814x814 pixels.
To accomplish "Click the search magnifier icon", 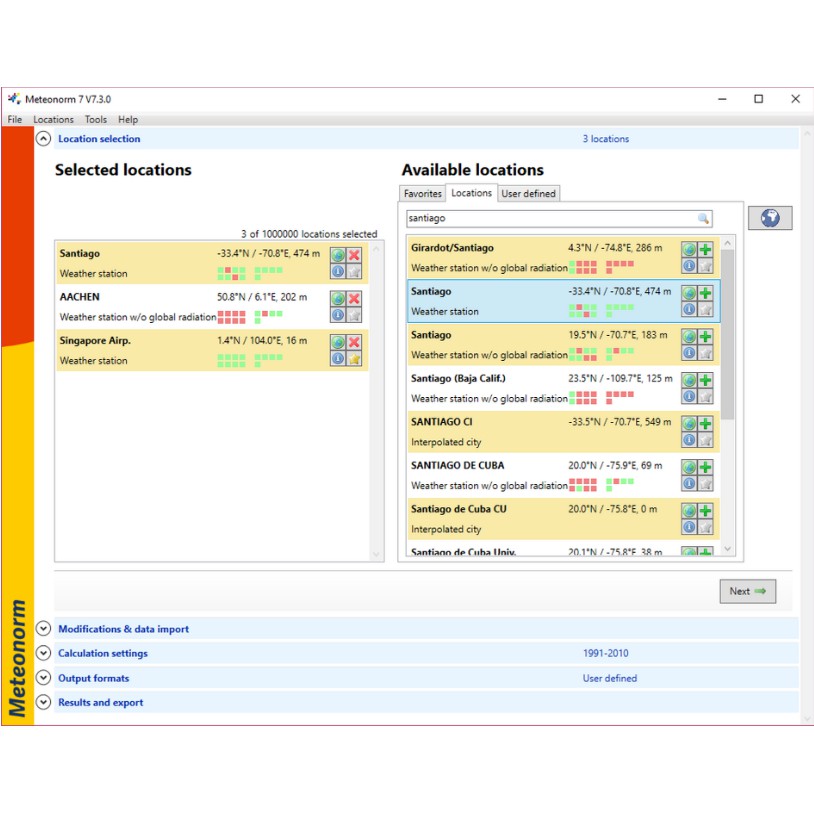I will point(703,218).
